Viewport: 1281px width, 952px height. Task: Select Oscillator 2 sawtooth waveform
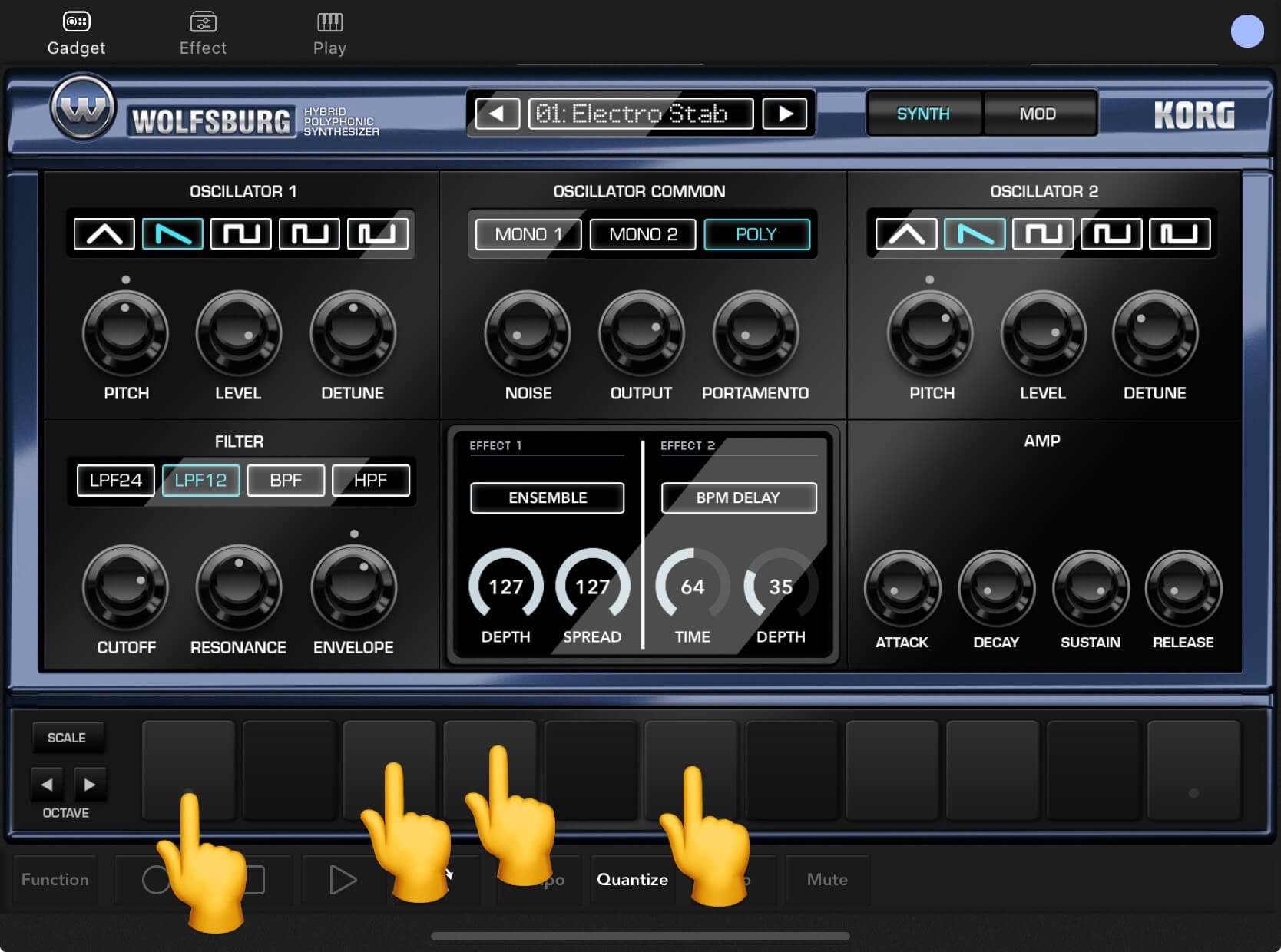pyautogui.click(x=975, y=233)
